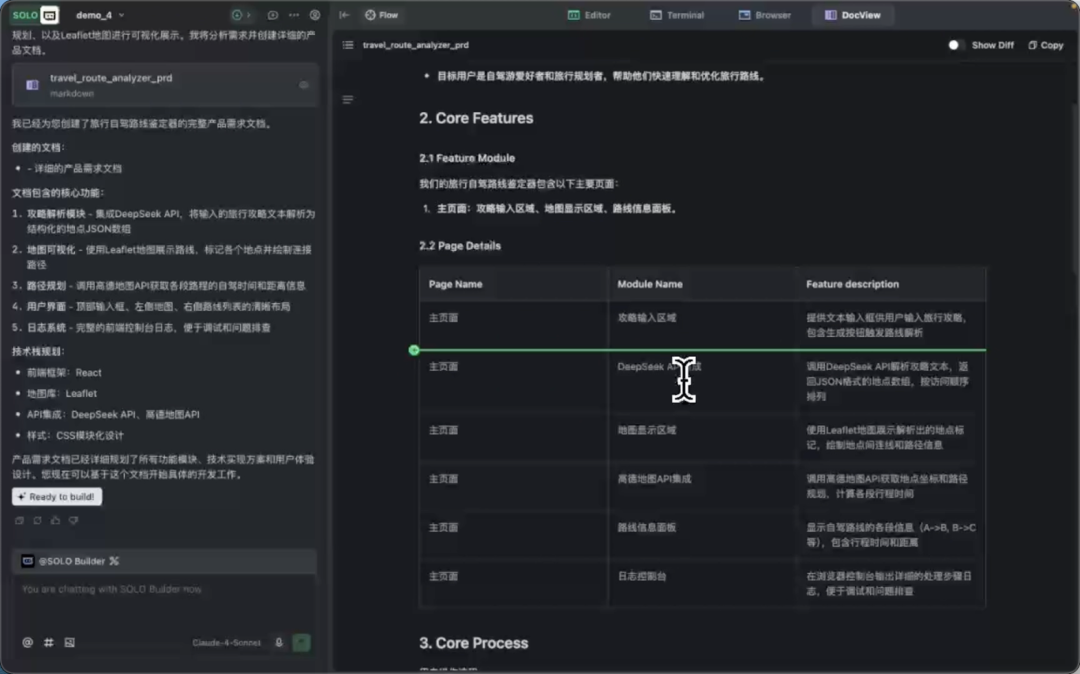1080x674 pixels.
Task: Open the user profile icon in top bar
Action: click(315, 15)
